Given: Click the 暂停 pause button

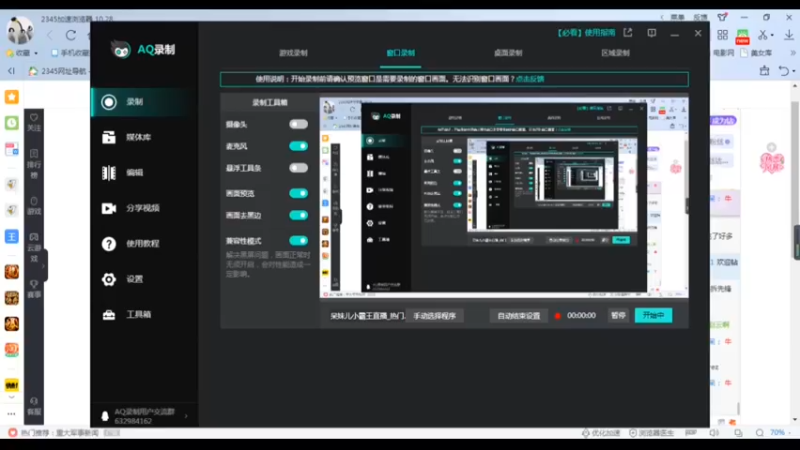Looking at the screenshot, I should (x=618, y=315).
